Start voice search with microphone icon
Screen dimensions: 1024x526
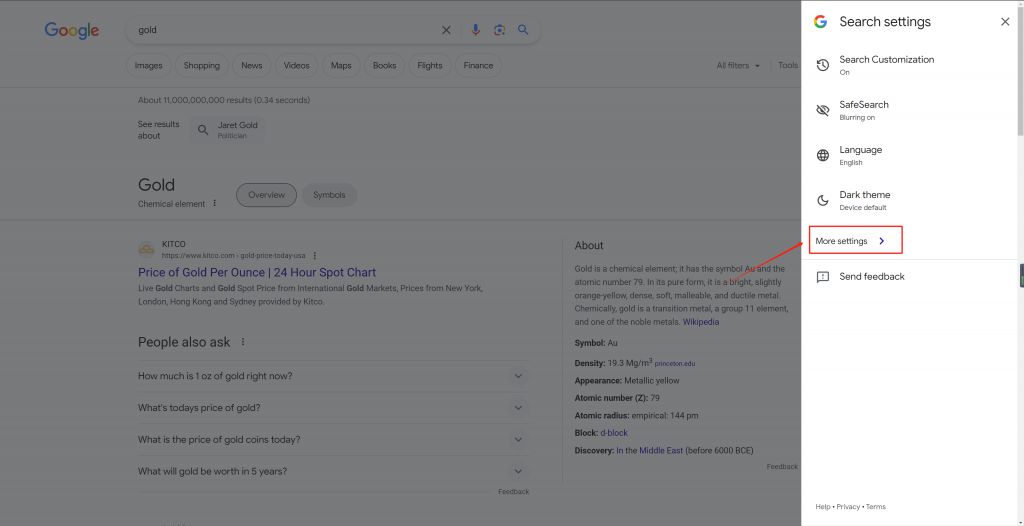475,30
